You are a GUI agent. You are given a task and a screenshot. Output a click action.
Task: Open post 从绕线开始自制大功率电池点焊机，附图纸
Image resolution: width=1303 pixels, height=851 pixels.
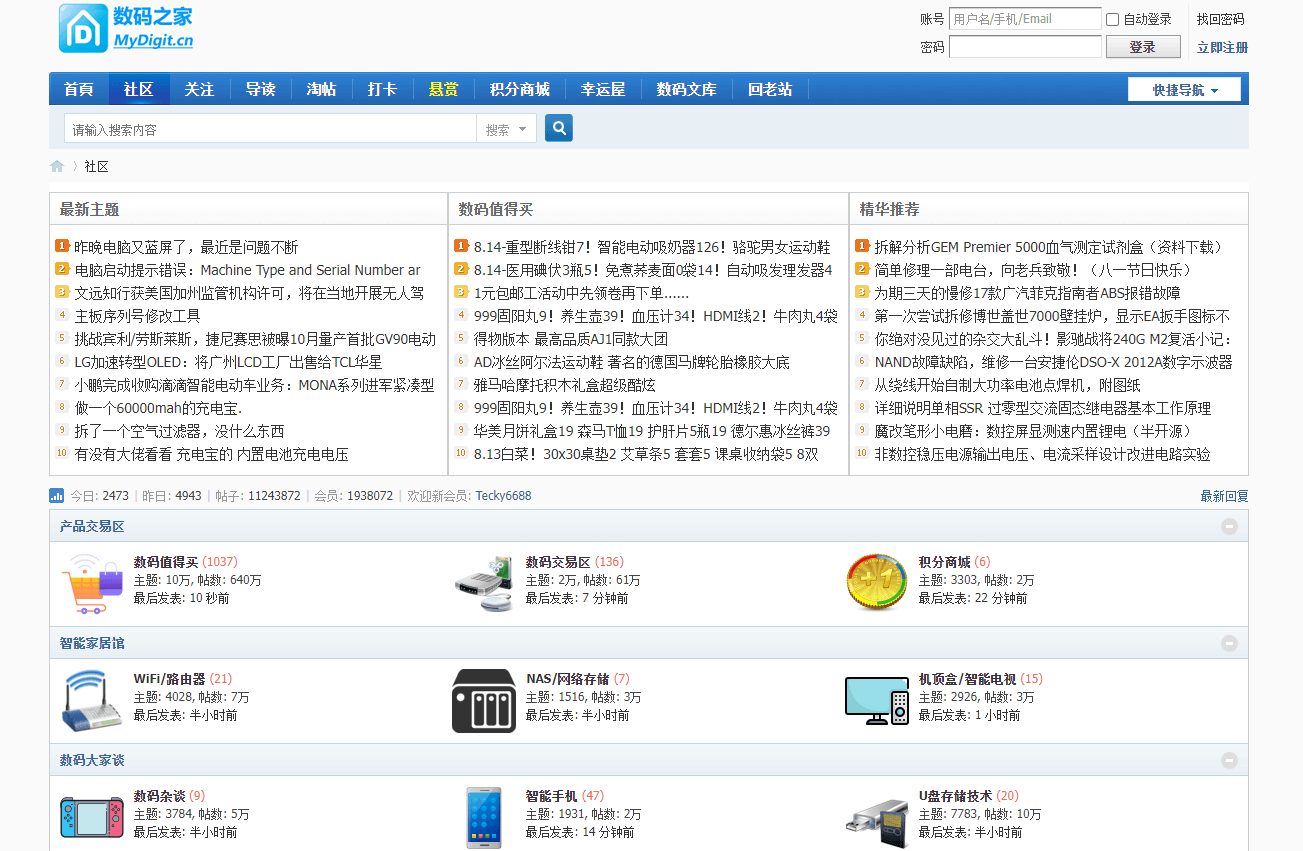tap(1008, 385)
